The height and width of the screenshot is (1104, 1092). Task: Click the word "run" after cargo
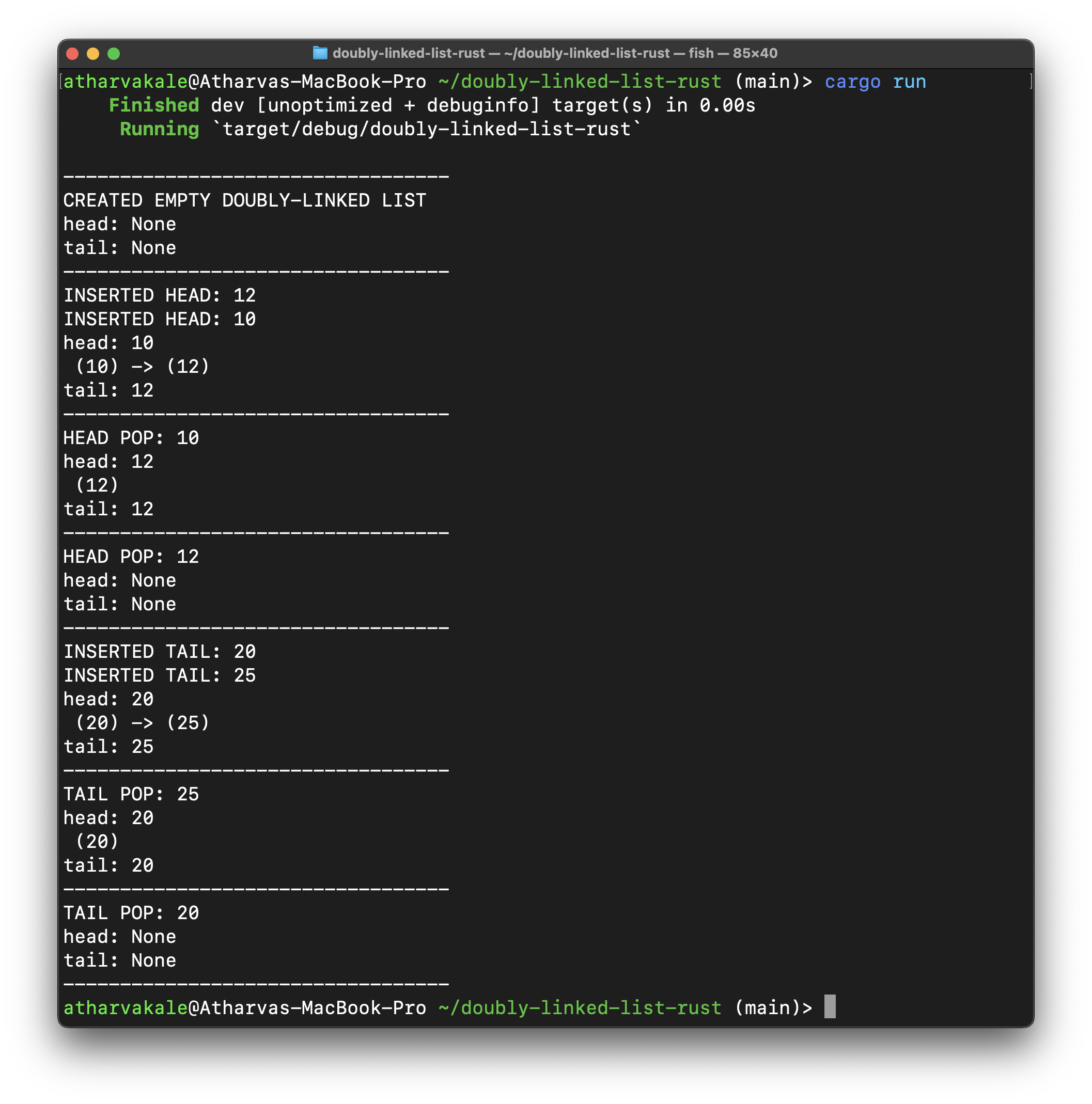[909, 82]
